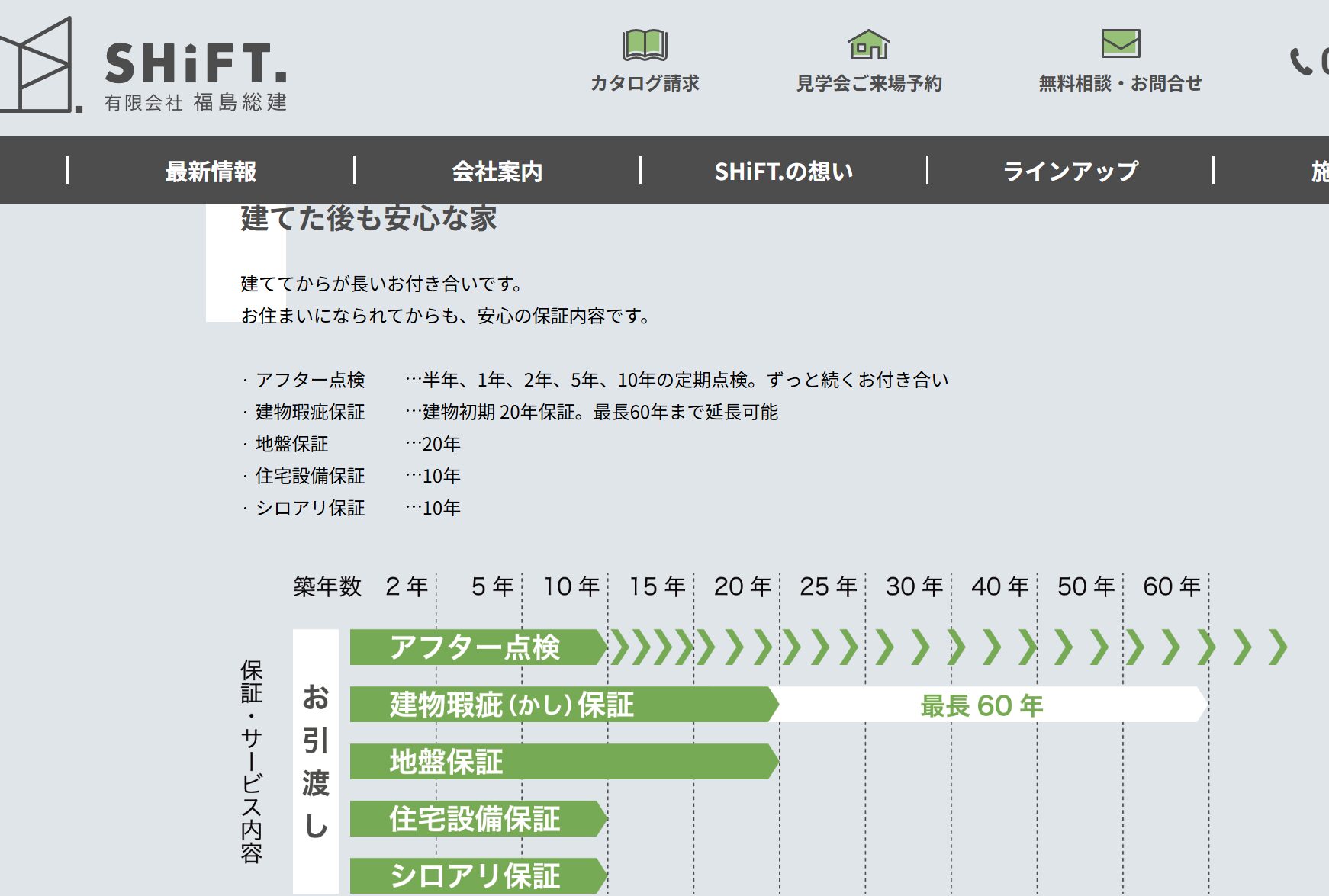Click the シロアリ保証 green bar
Image resolution: width=1329 pixels, height=896 pixels.
(475, 875)
